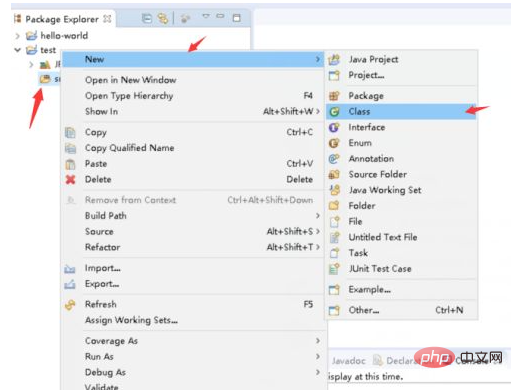Open the Refactor submenu
The width and height of the screenshot is (513, 390).
tap(193, 247)
